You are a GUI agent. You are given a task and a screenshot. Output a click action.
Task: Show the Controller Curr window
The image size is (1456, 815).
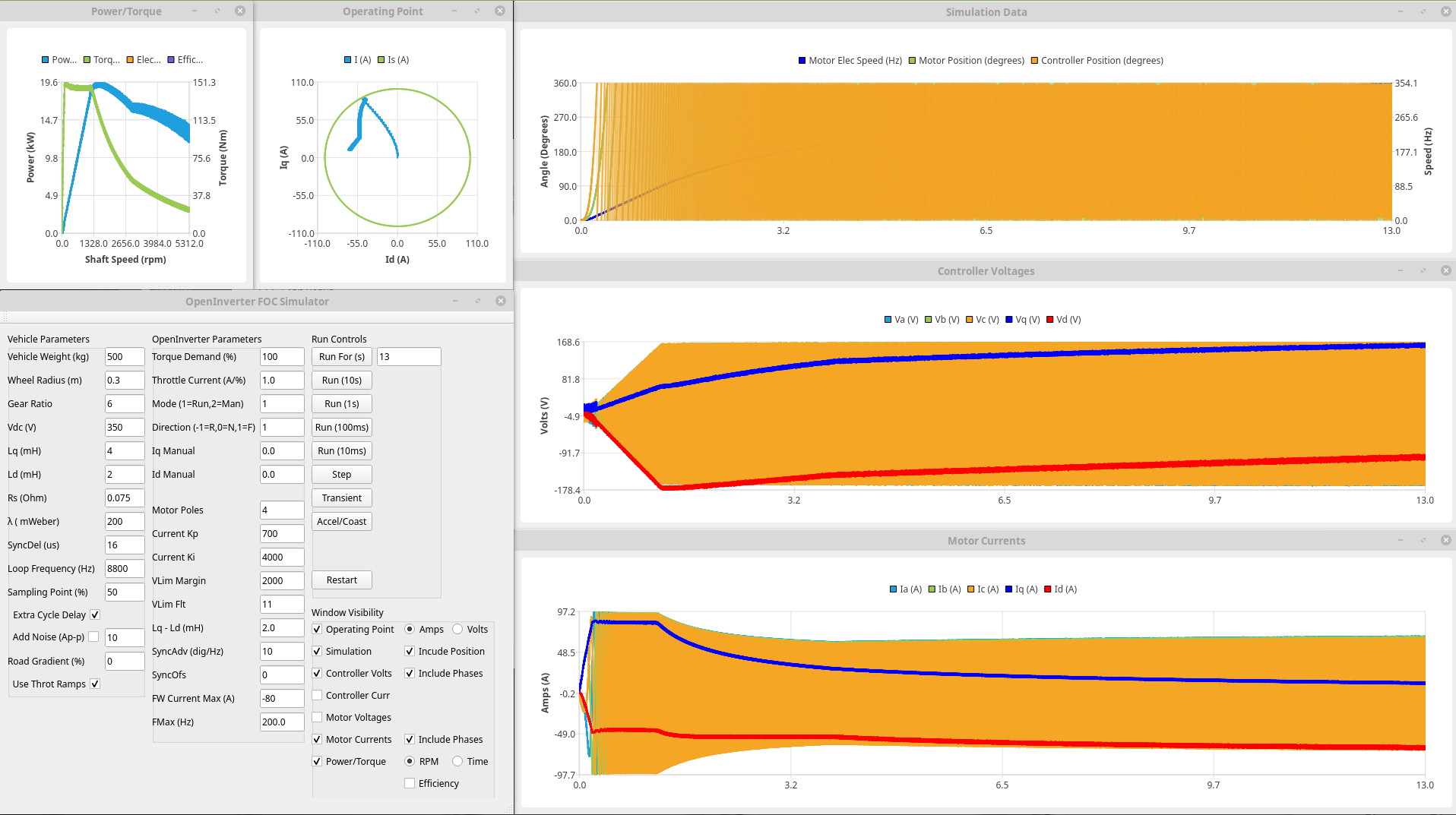tap(318, 695)
